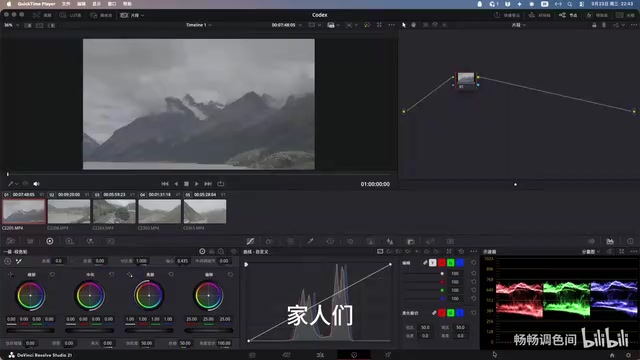640x360 pixels.
Task: Jump to the first frame
Action: [x=164, y=184]
